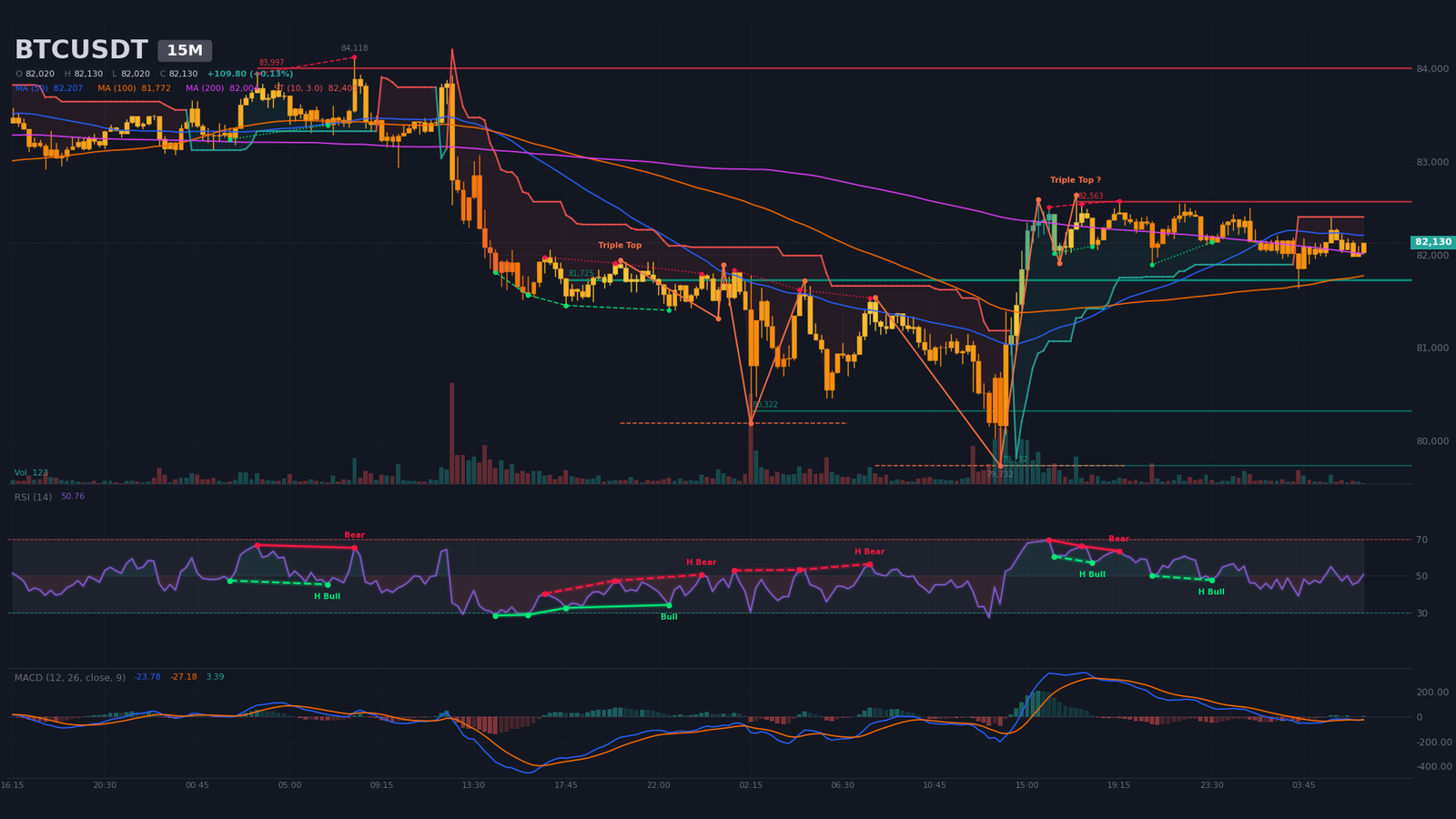The image size is (1456, 819).
Task: Click the RSI 70 overbought axis label
Action: (x=1421, y=541)
